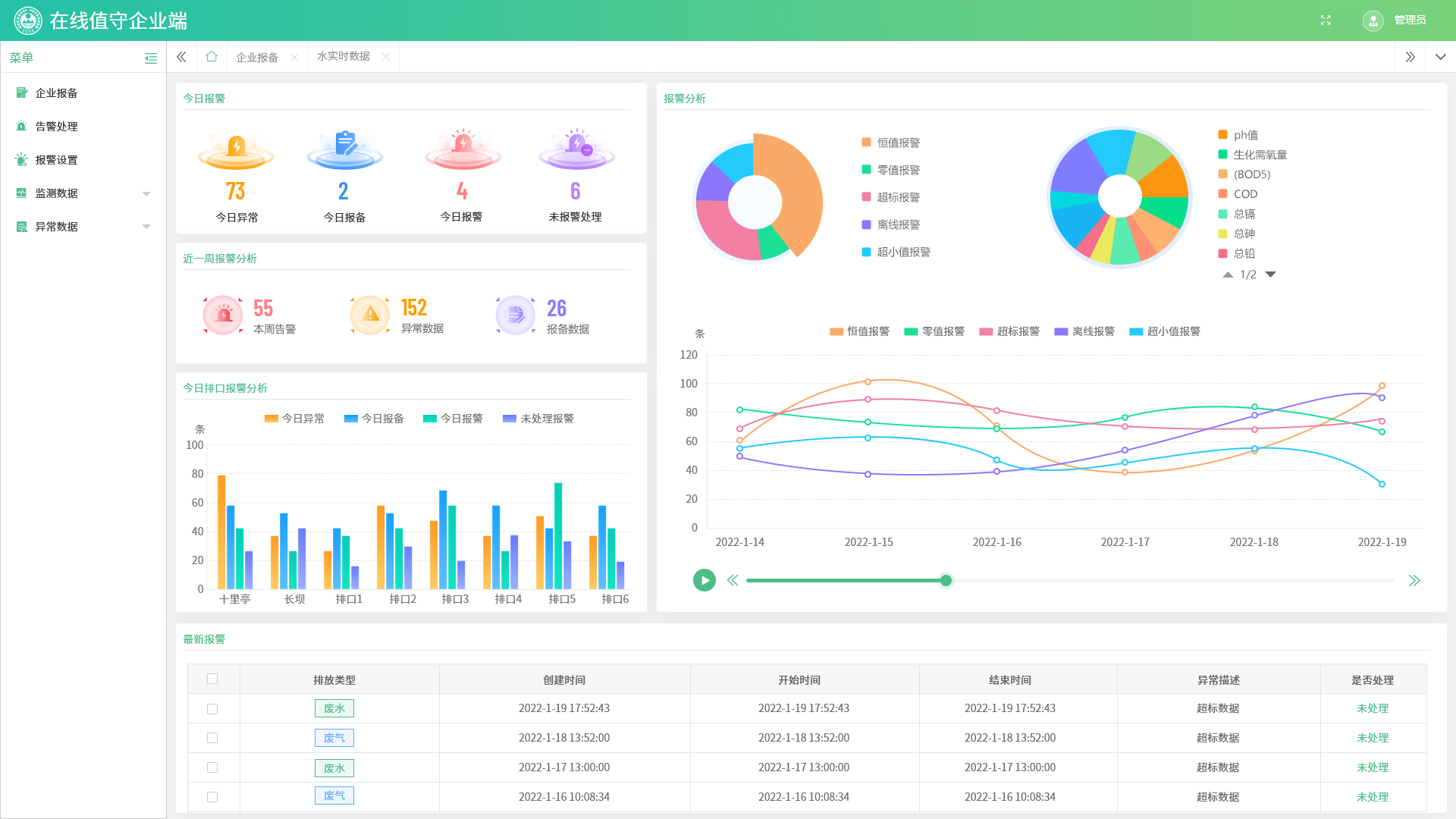Open tab options dropdown chevron
1456x819 pixels.
(1441, 57)
